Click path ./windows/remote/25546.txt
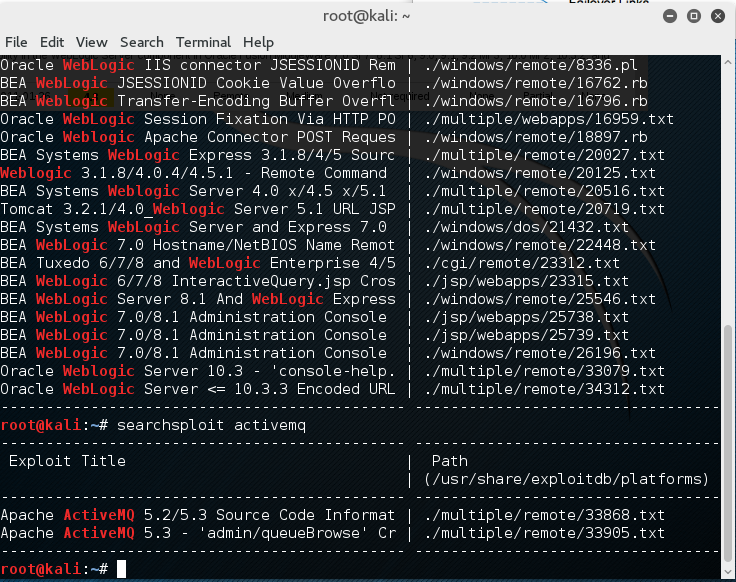Screen dimensions: 736x582 coord(540,299)
